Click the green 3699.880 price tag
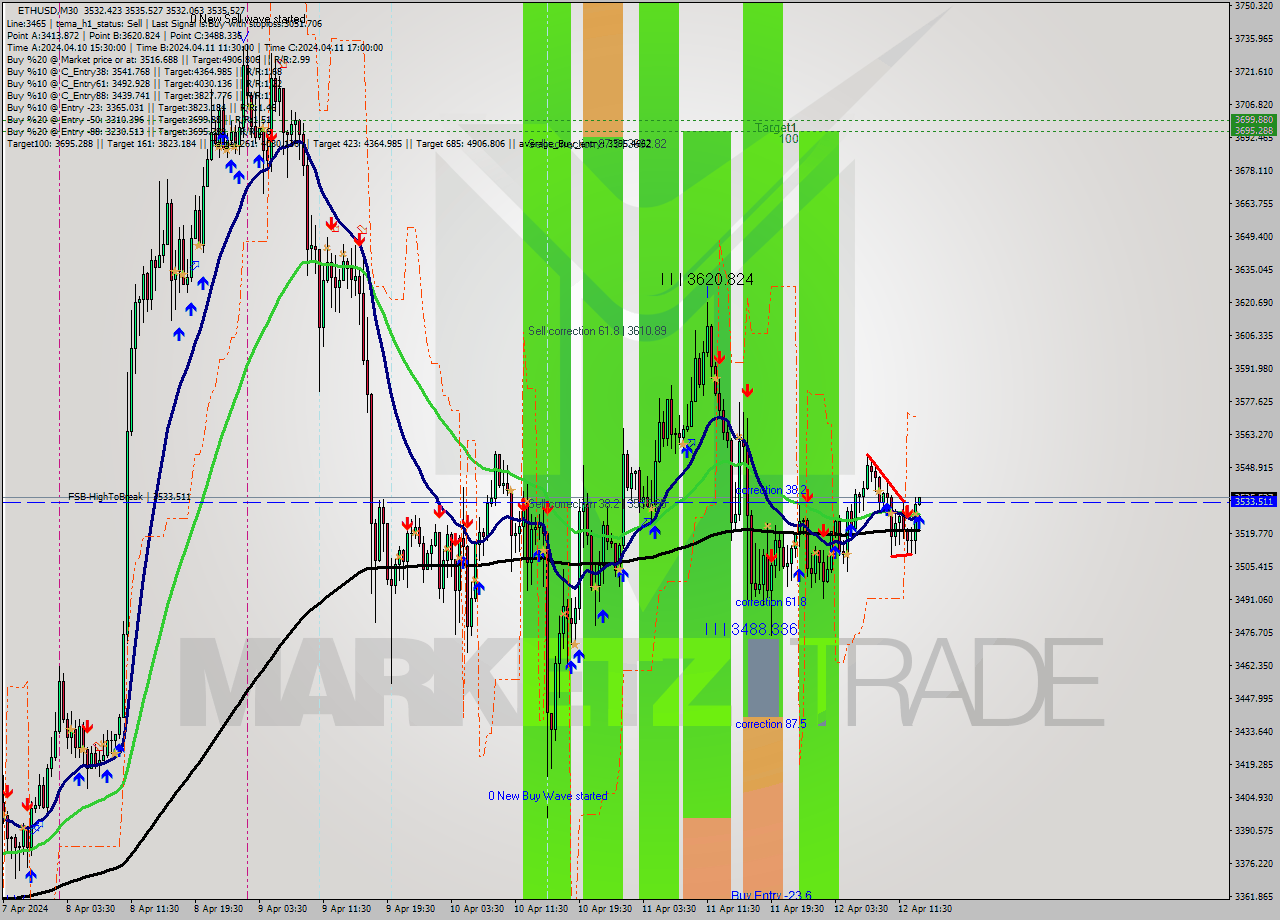1280x920 pixels. coord(1253,119)
